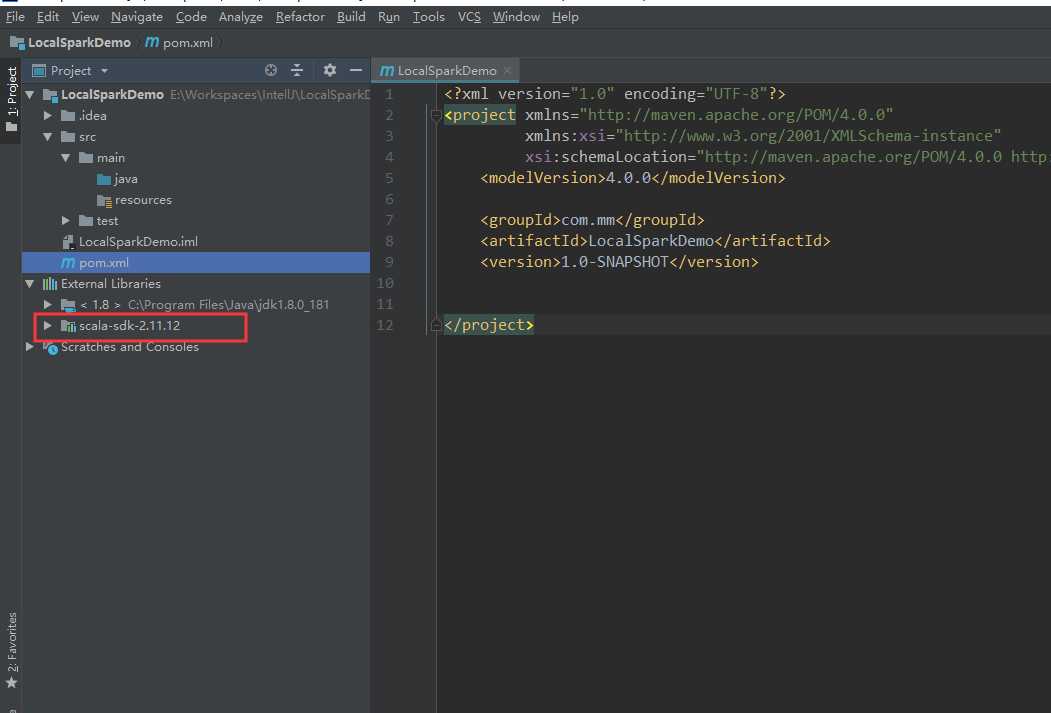Click the JDK 1.8 library icon
This screenshot has height=713, width=1051.
68,305
